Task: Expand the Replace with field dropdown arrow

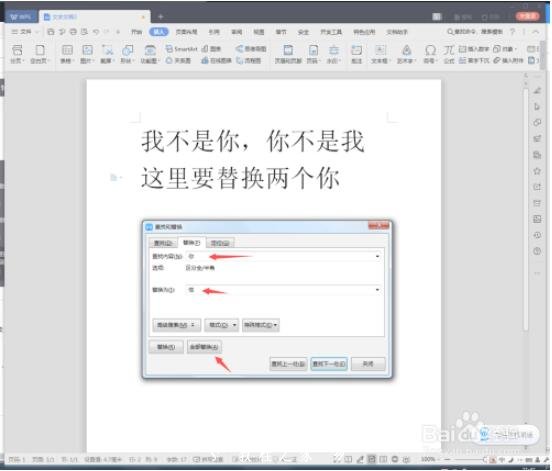Action: [377, 290]
